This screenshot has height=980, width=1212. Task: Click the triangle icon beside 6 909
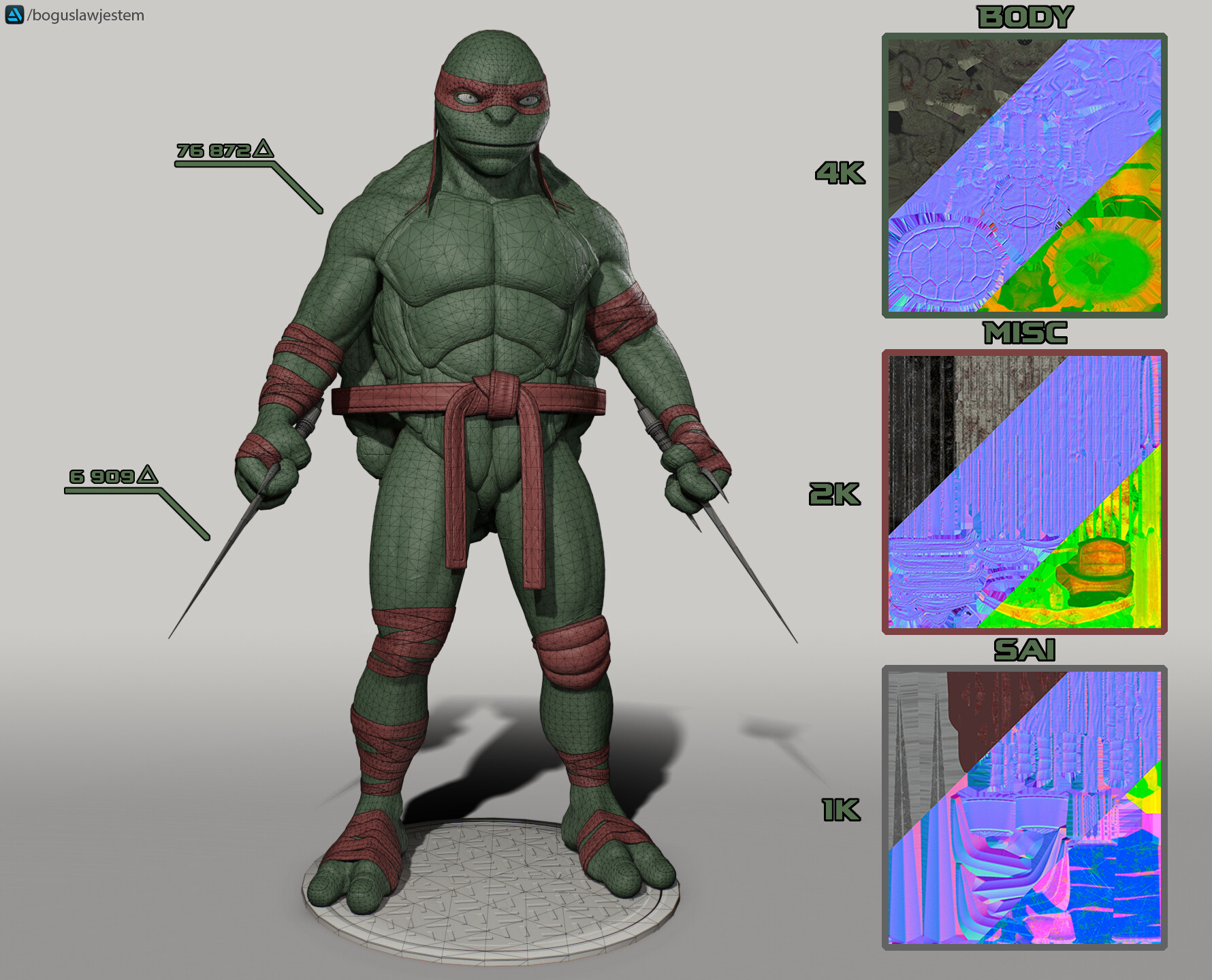tap(147, 474)
